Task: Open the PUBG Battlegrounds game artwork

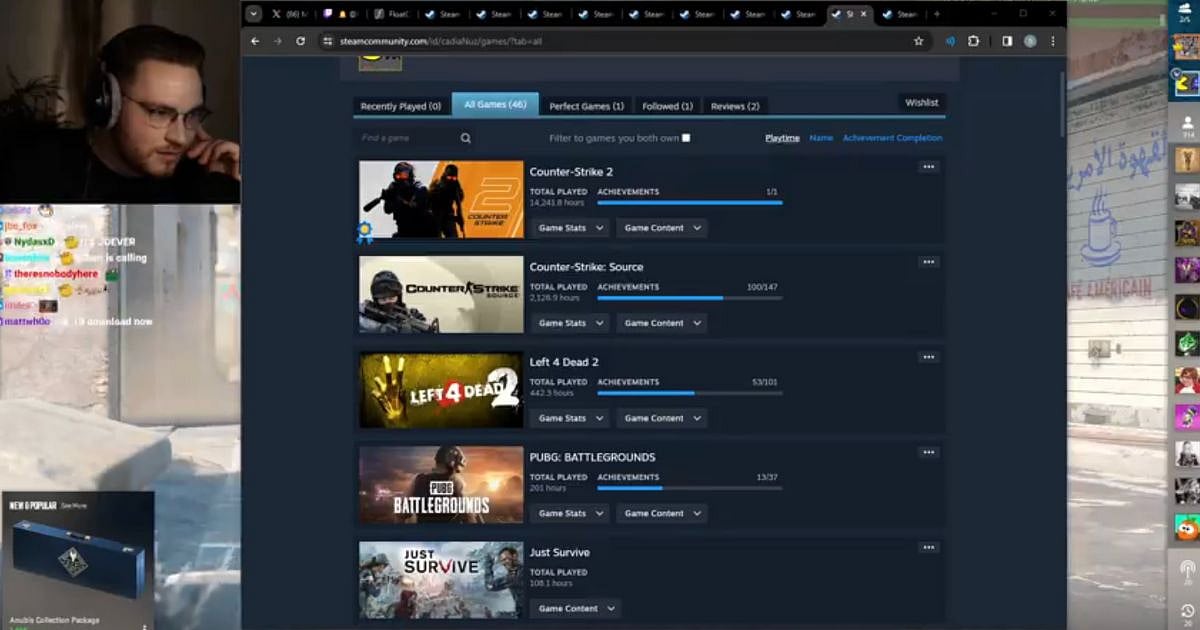Action: pyautogui.click(x=441, y=484)
